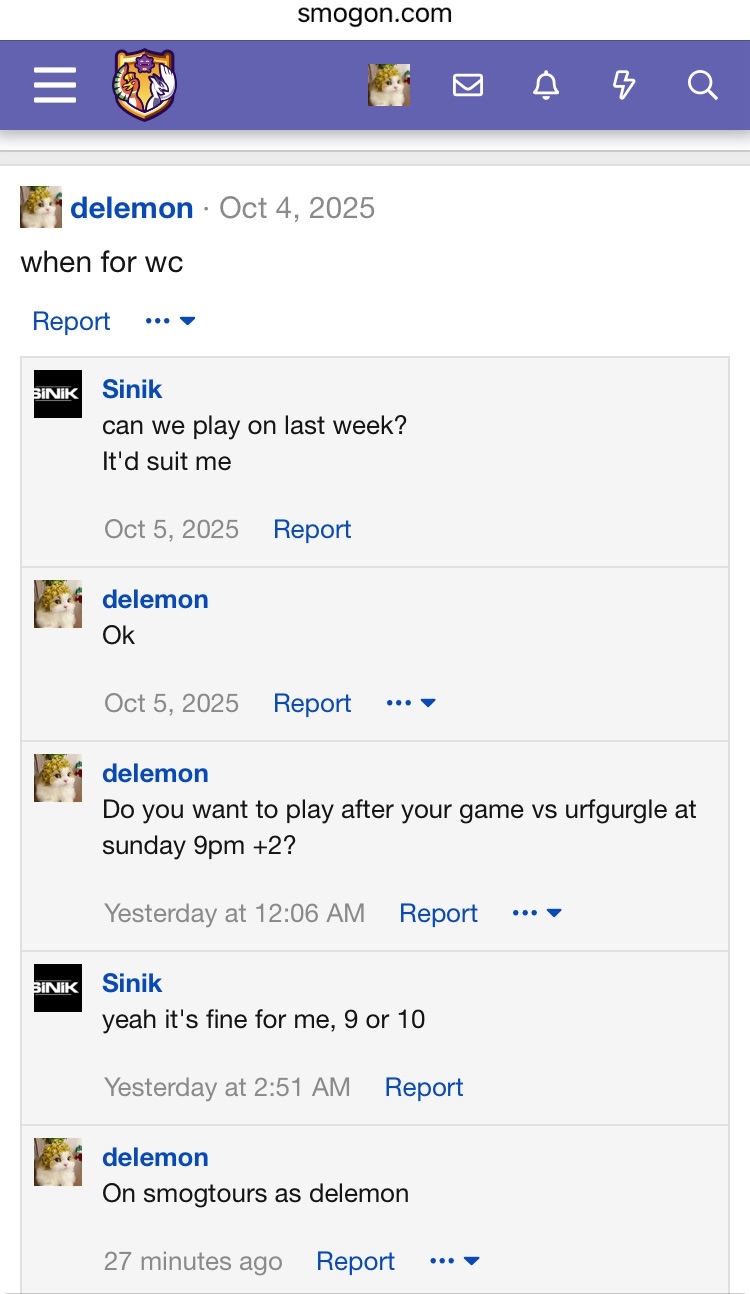This screenshot has width=750, height=1294.
Task: Click the "Yesterday at 12:06 AM" timestamp
Action: (x=234, y=913)
